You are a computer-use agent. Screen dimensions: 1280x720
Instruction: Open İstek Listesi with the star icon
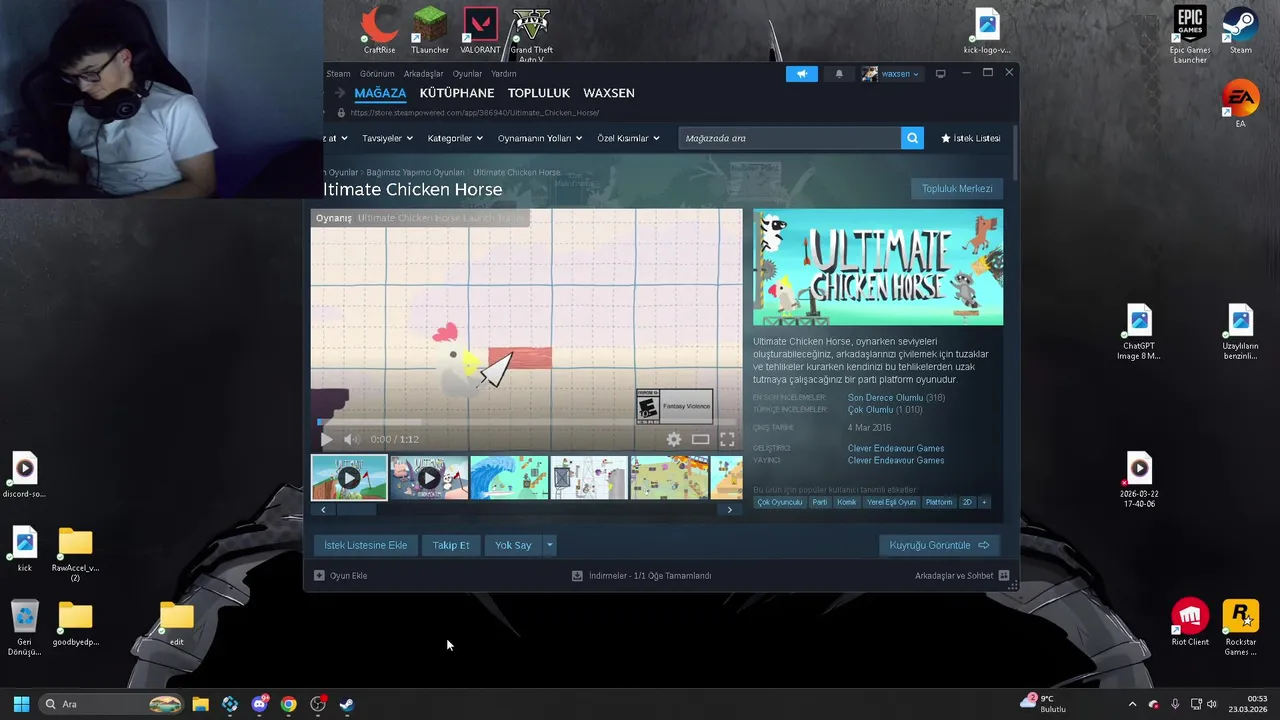pyautogui.click(x=970, y=138)
